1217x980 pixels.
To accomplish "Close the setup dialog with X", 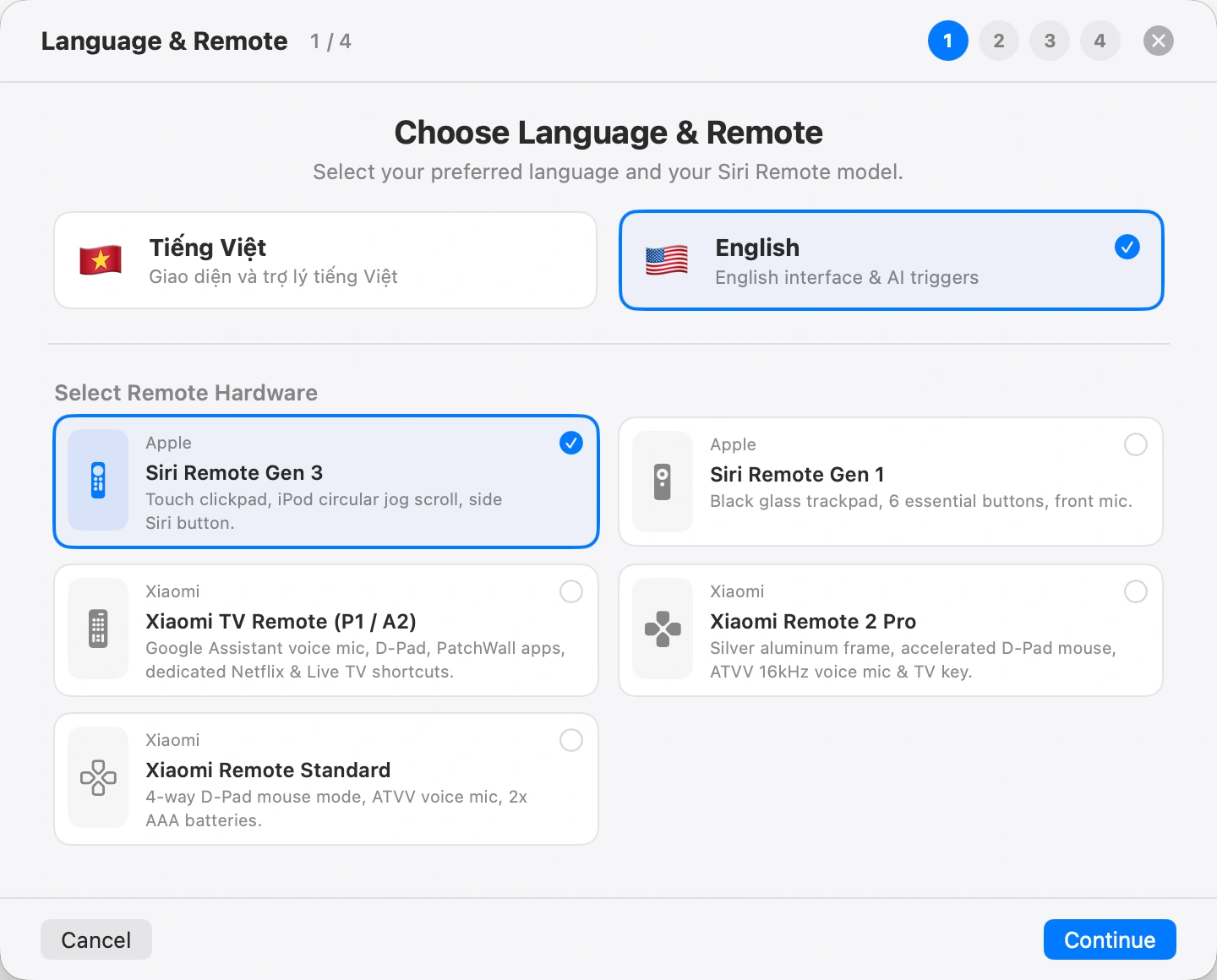I will coord(1159,41).
